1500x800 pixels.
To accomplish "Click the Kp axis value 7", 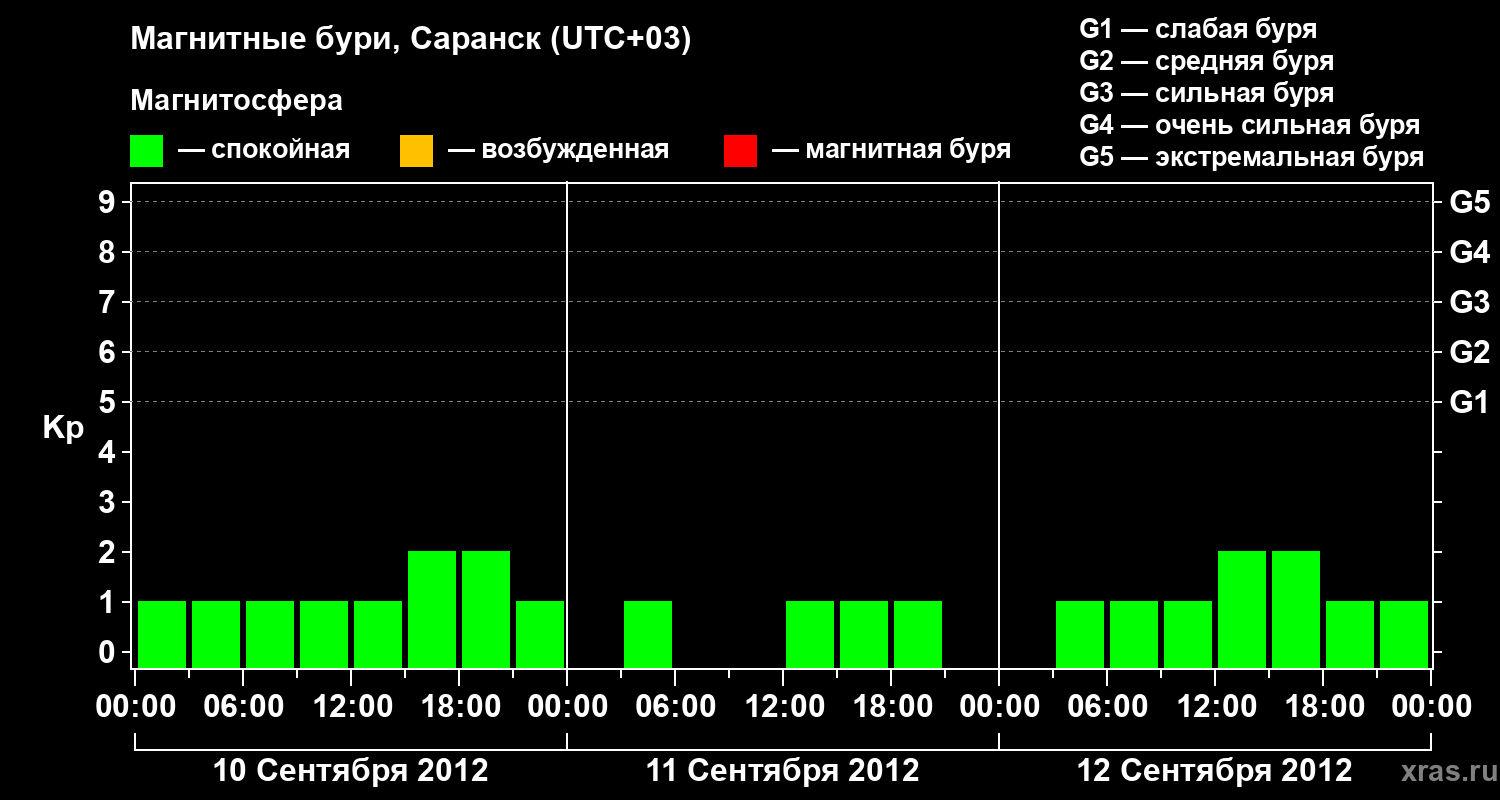I will (x=109, y=302).
